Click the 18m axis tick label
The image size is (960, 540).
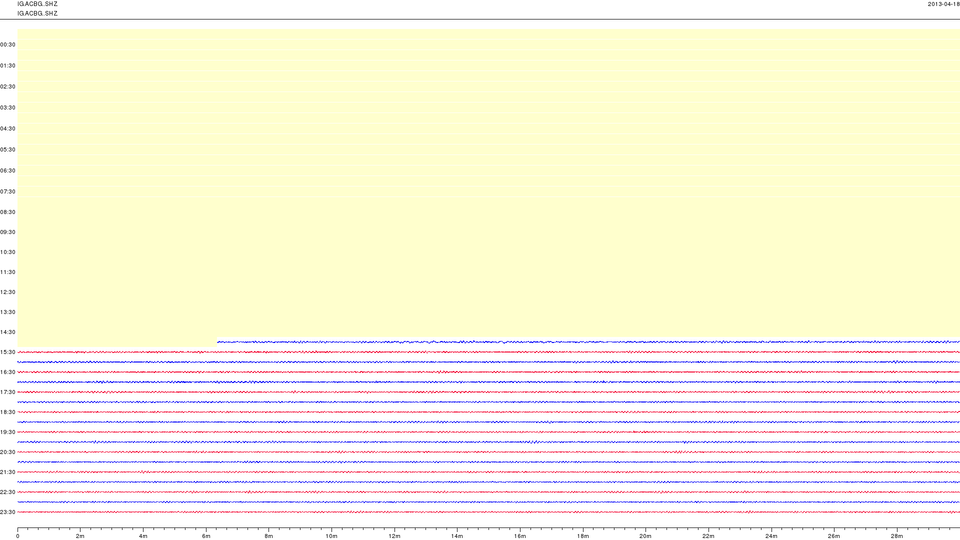click(583, 536)
